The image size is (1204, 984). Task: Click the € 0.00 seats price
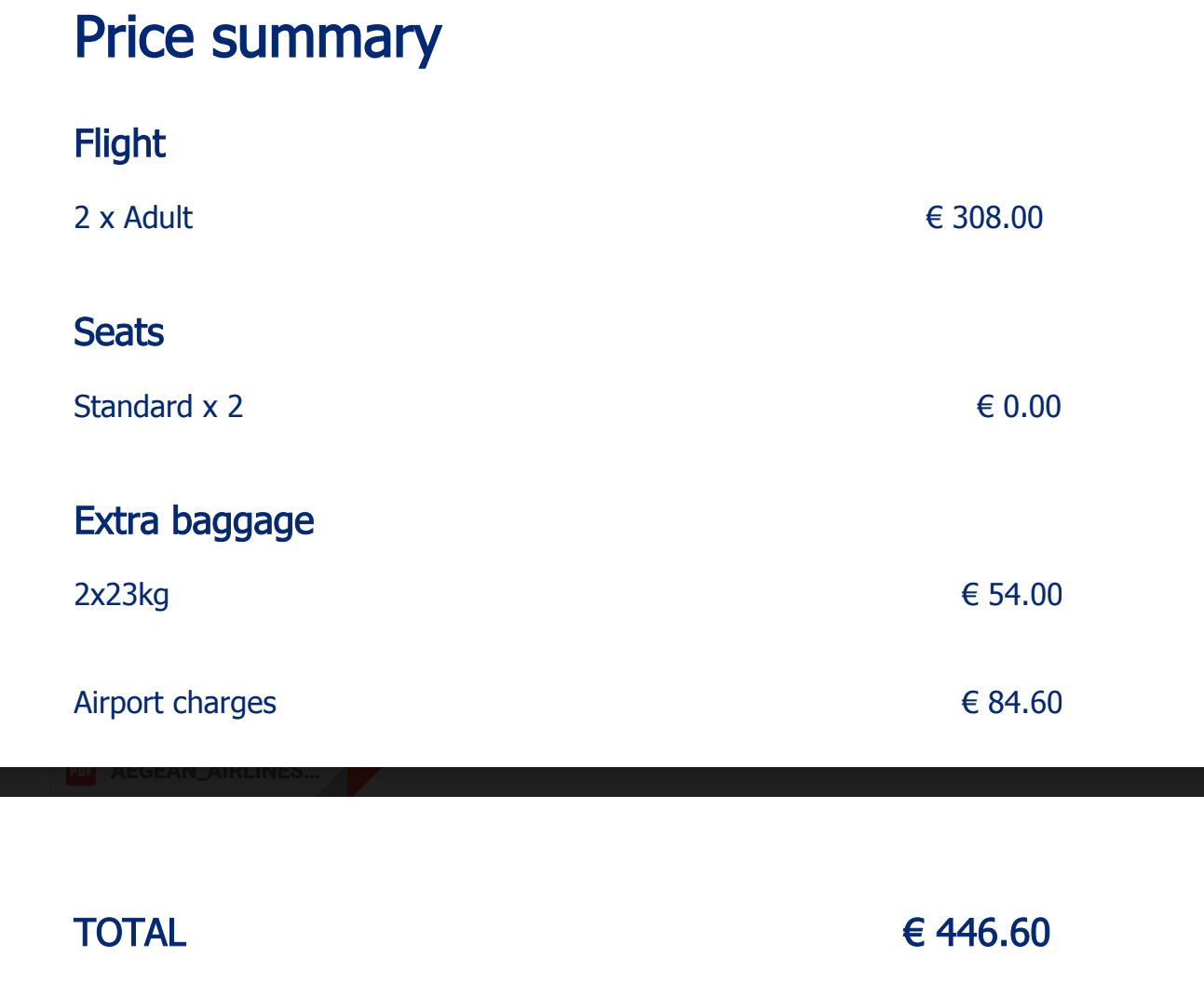pyautogui.click(x=1019, y=407)
